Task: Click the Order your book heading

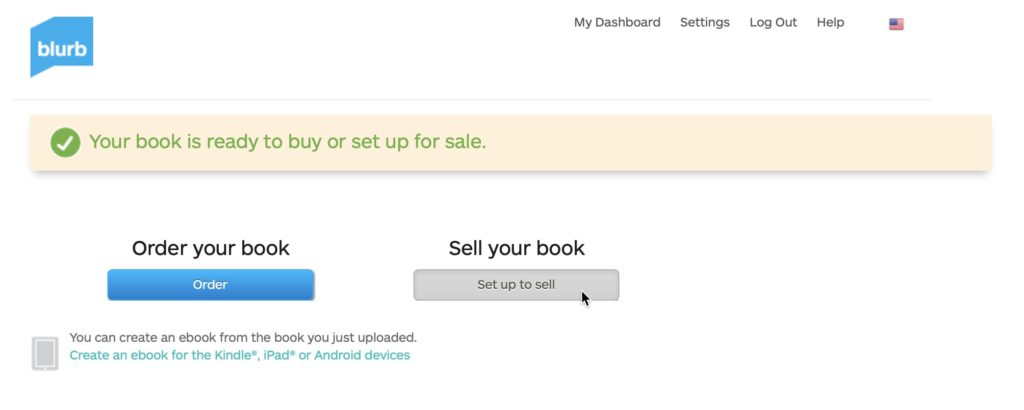Action: point(210,248)
